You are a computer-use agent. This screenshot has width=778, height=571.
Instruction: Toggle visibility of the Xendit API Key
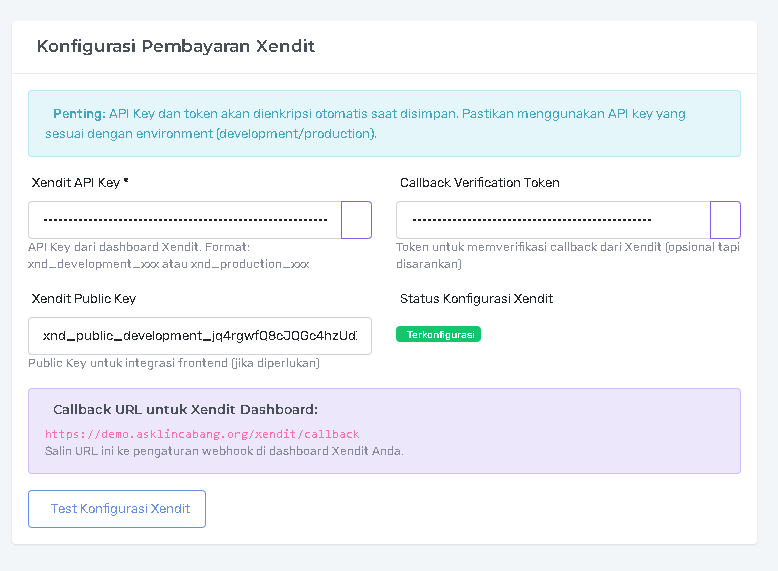pos(356,219)
